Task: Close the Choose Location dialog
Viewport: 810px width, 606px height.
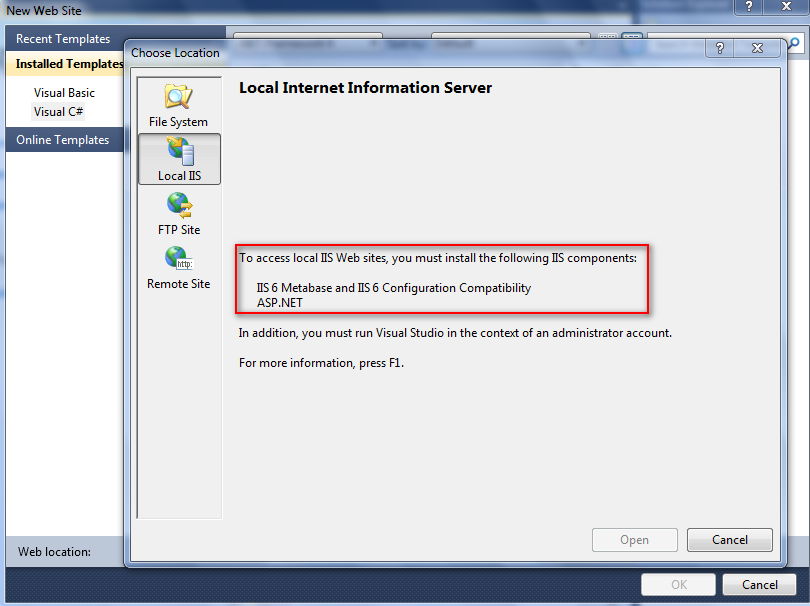Action: 757,48
